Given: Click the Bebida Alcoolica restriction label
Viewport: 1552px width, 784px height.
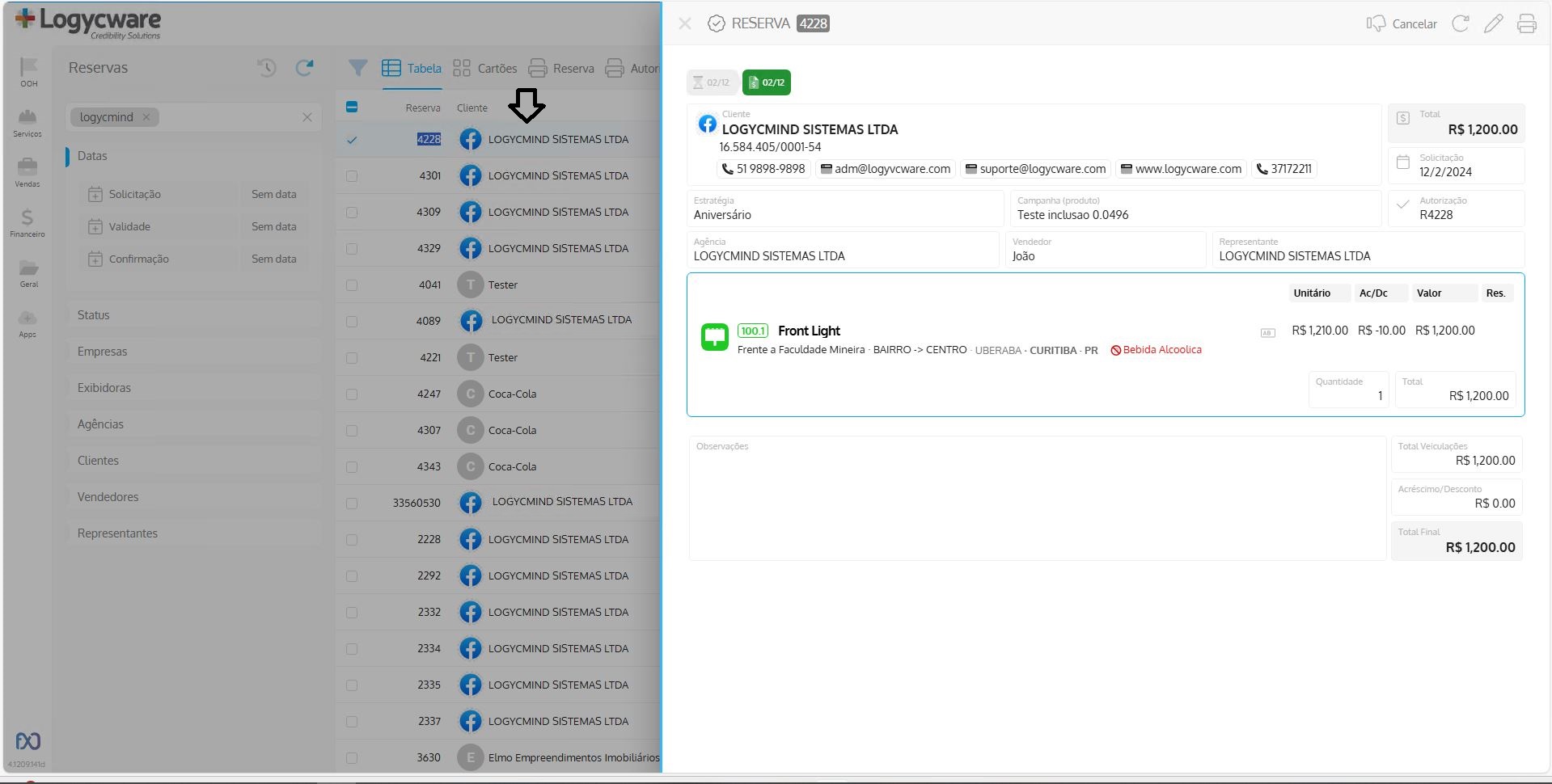Looking at the screenshot, I should pyautogui.click(x=1157, y=350).
